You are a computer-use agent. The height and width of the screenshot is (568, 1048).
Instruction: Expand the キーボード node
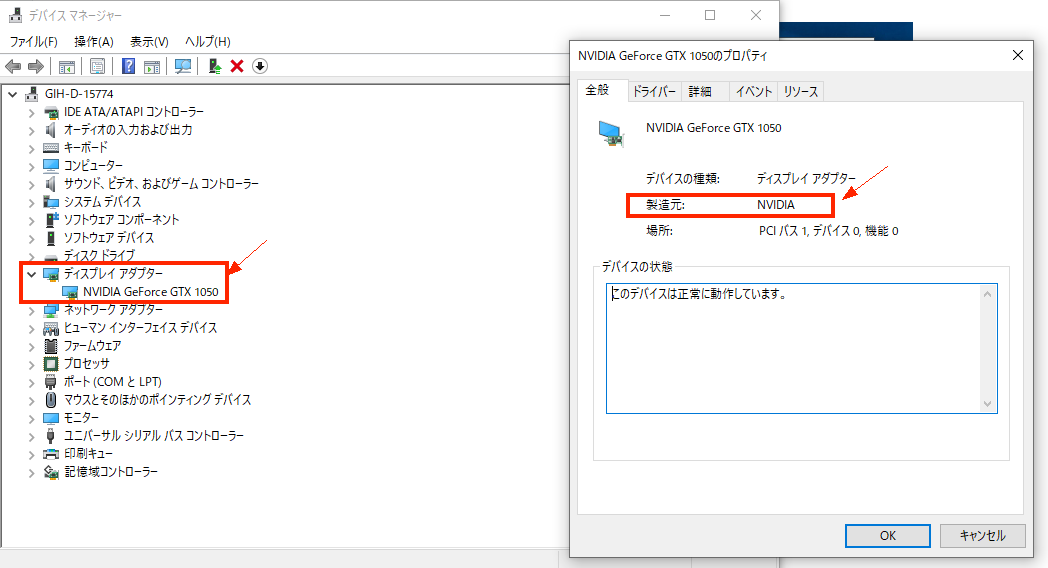point(31,148)
